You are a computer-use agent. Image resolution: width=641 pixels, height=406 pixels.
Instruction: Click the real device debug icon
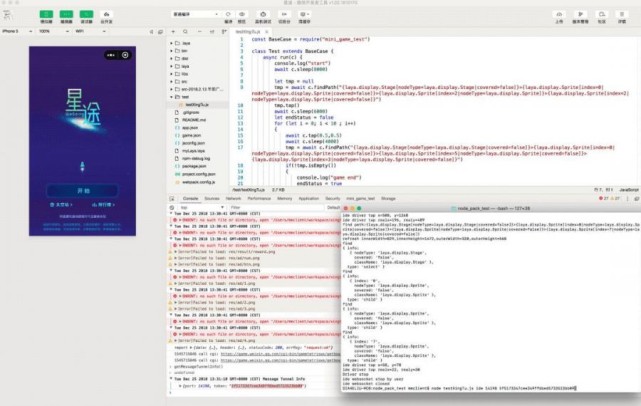(x=263, y=14)
